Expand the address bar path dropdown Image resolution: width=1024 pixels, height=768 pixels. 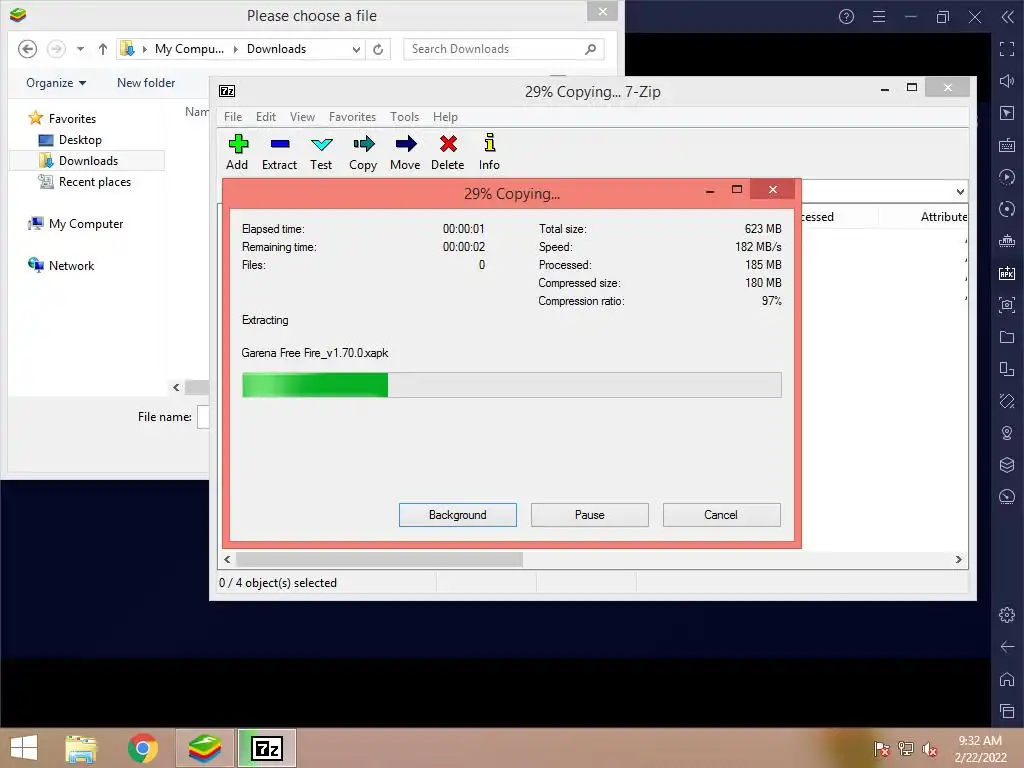coord(356,49)
